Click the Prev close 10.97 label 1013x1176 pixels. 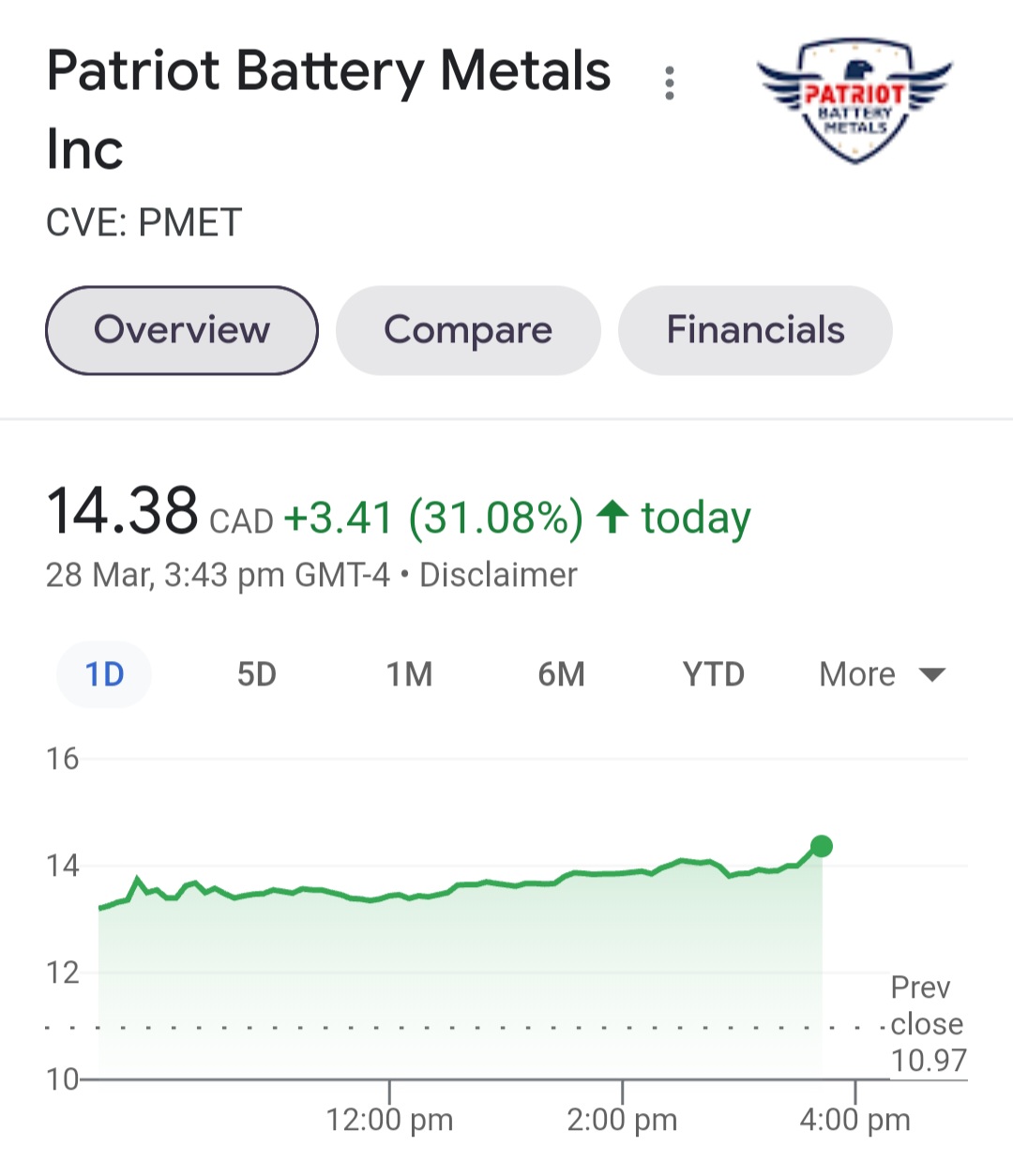coord(927,1023)
